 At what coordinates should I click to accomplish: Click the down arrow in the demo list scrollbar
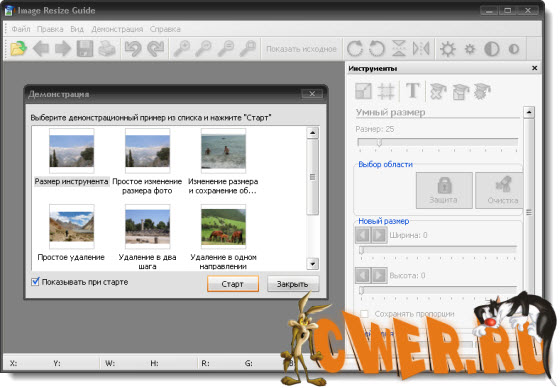[x=312, y=264]
